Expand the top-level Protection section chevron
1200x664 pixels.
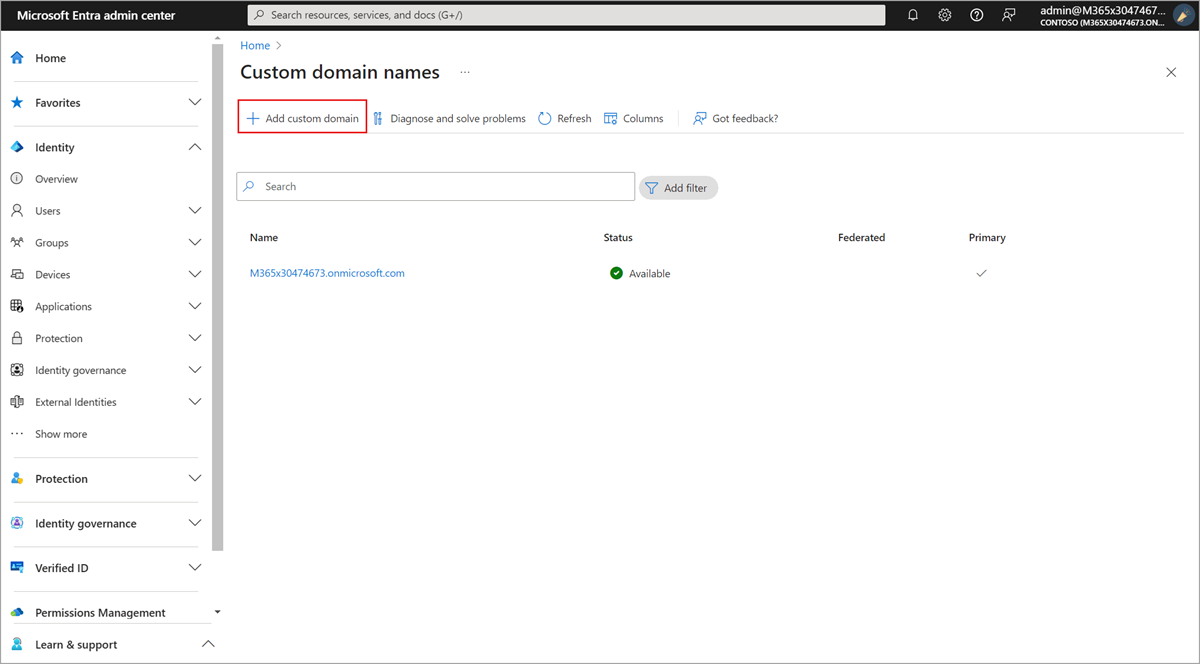click(195, 479)
